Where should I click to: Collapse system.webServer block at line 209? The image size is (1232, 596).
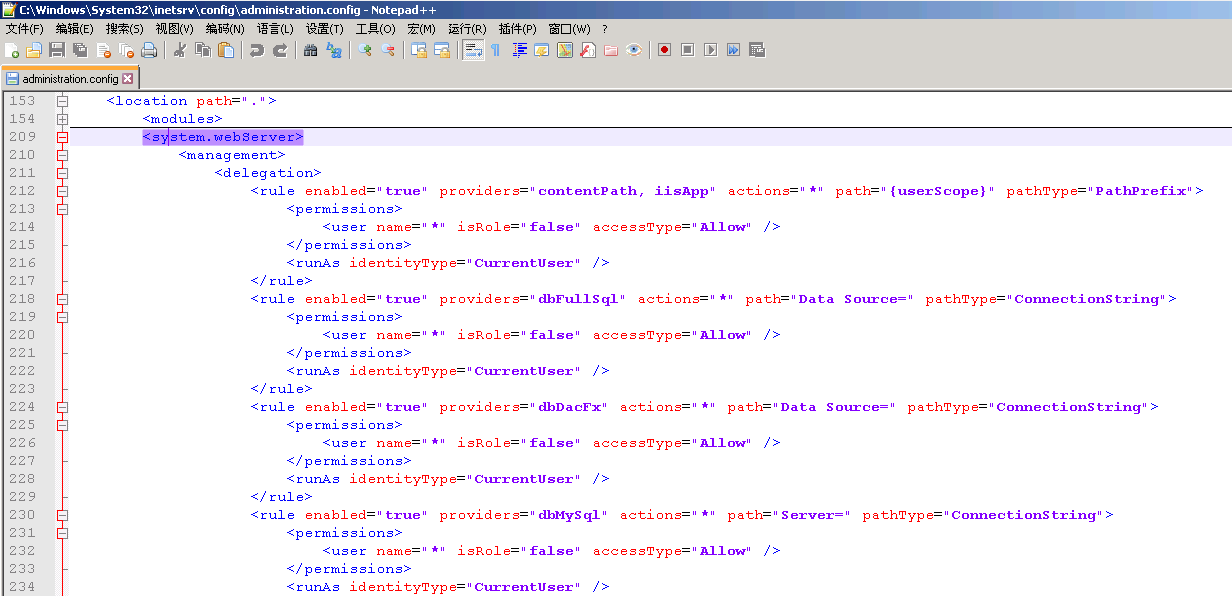62,137
